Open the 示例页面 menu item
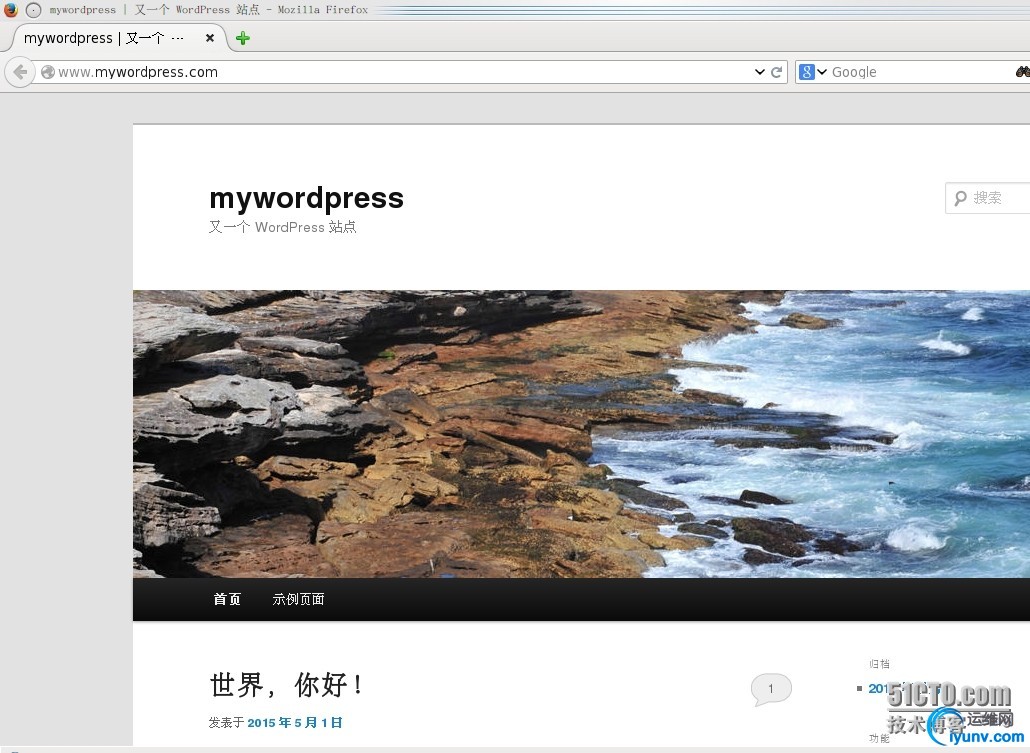Viewport: 1030px width, 753px height. 298,599
